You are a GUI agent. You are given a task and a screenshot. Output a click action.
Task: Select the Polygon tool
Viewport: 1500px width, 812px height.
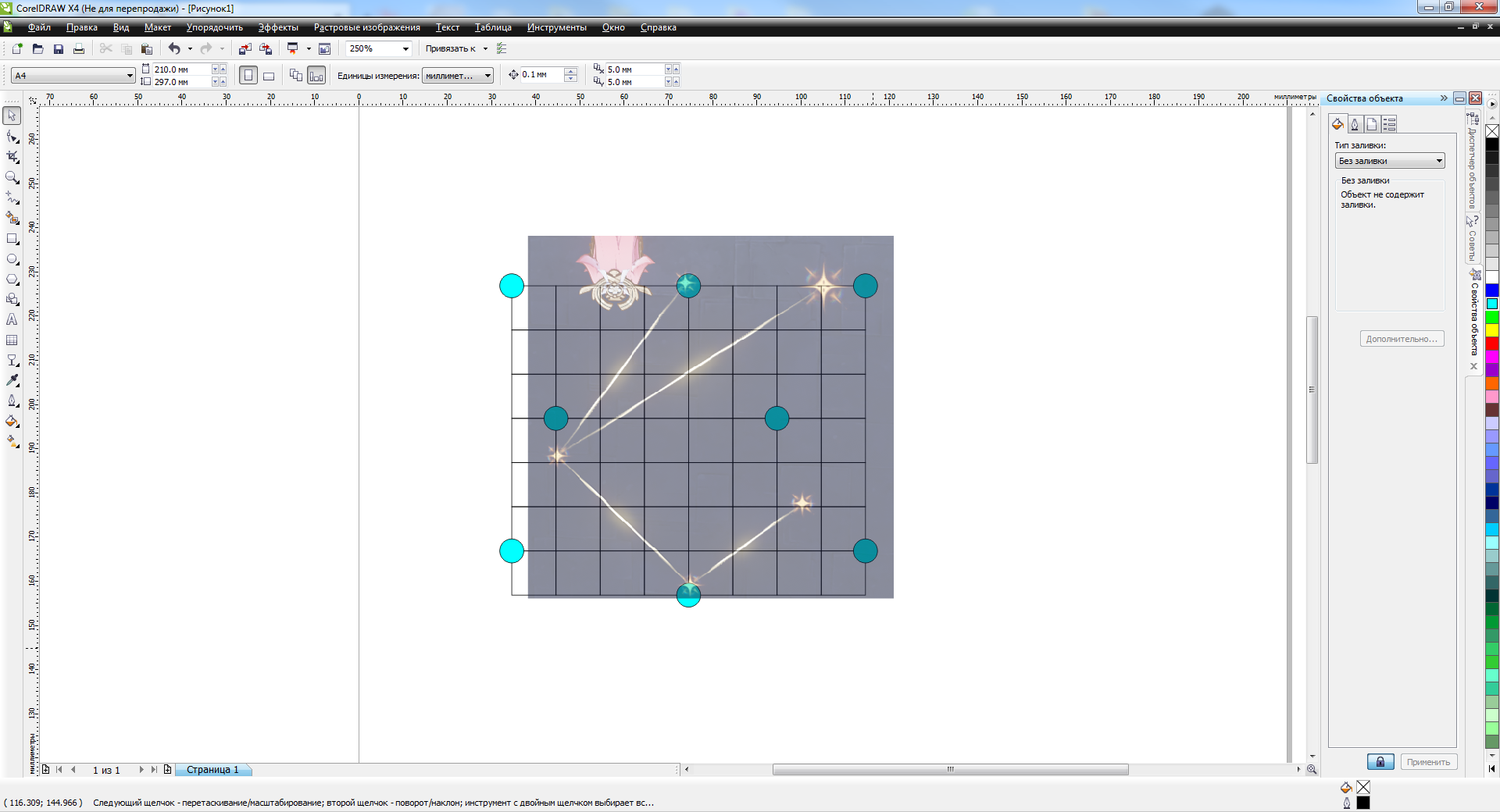pos(12,280)
